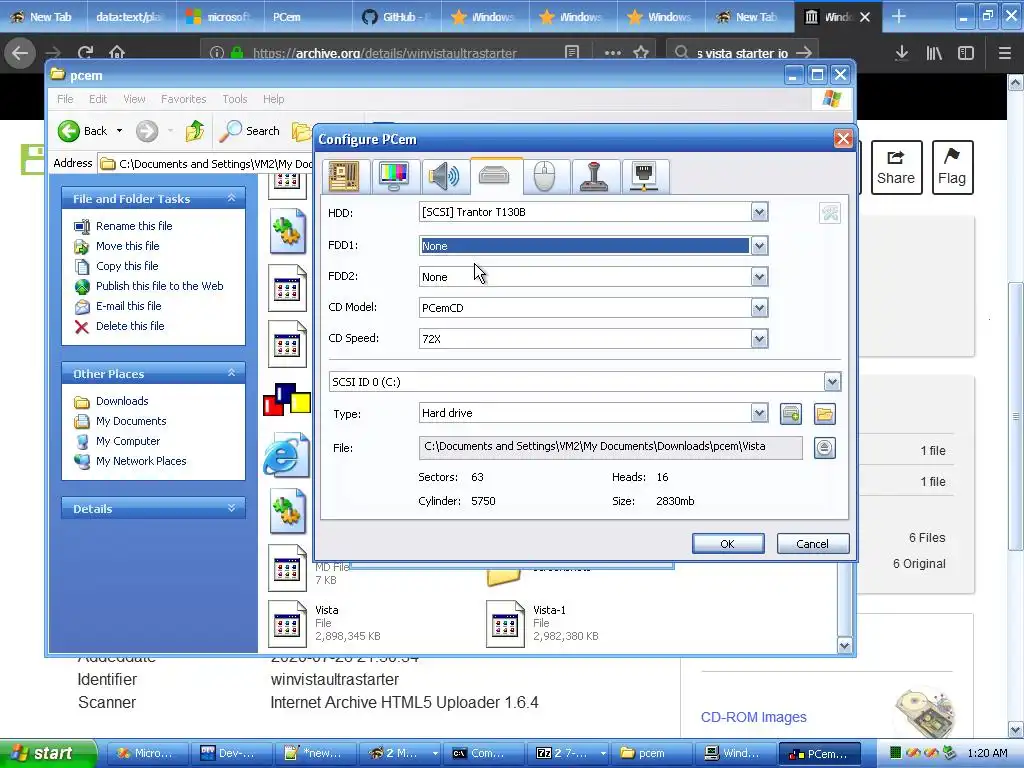Click Delete this file task

[x=130, y=326]
